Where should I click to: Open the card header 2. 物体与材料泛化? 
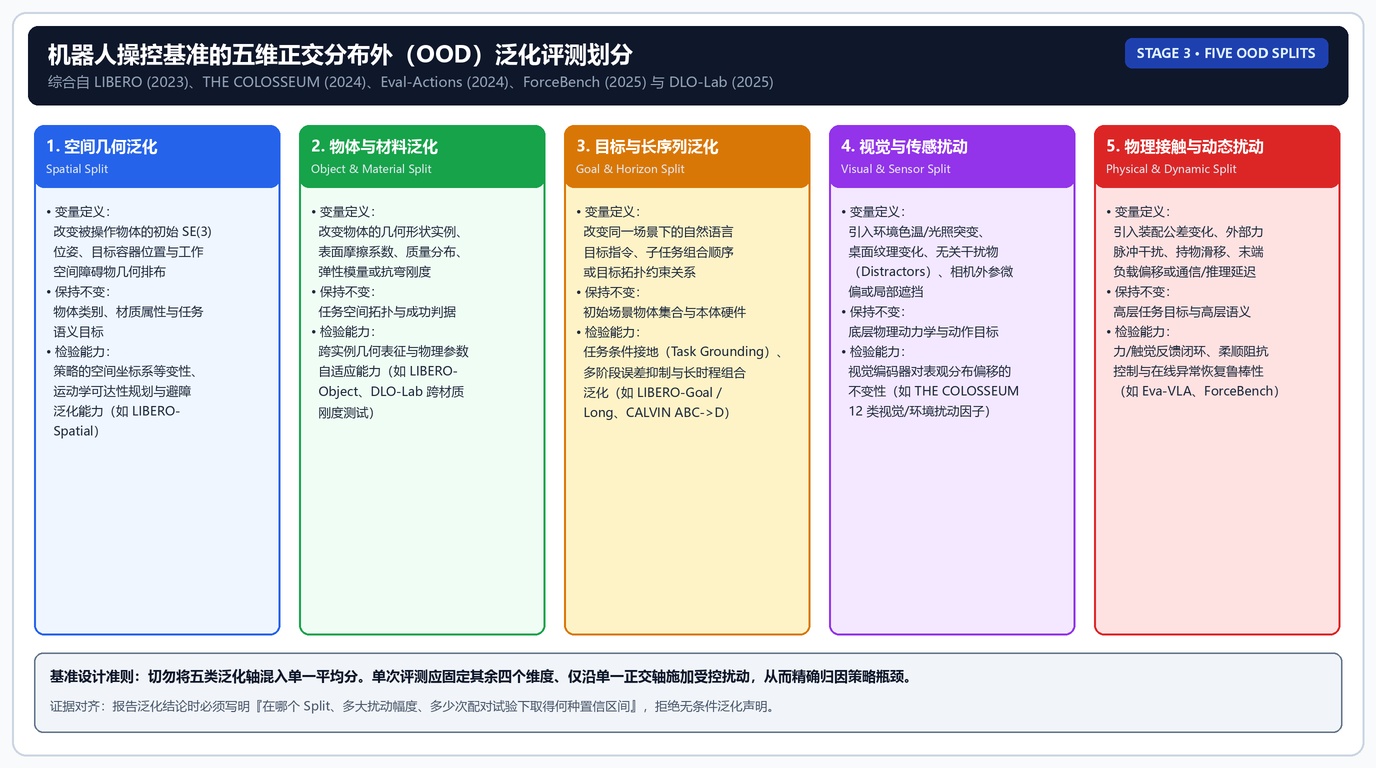(422, 156)
